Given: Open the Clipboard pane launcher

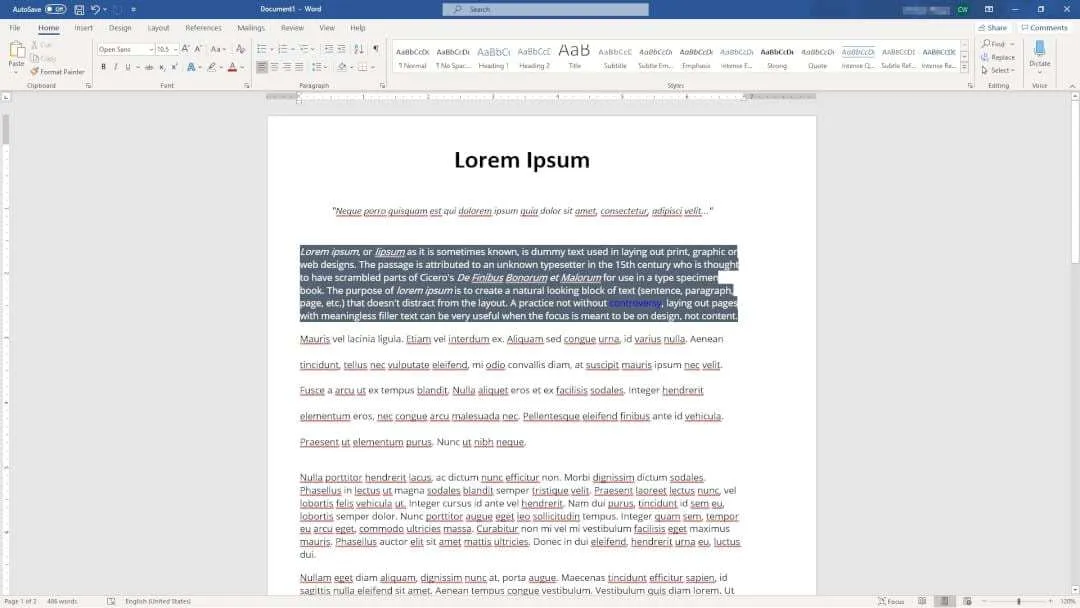Looking at the screenshot, I should [88, 86].
